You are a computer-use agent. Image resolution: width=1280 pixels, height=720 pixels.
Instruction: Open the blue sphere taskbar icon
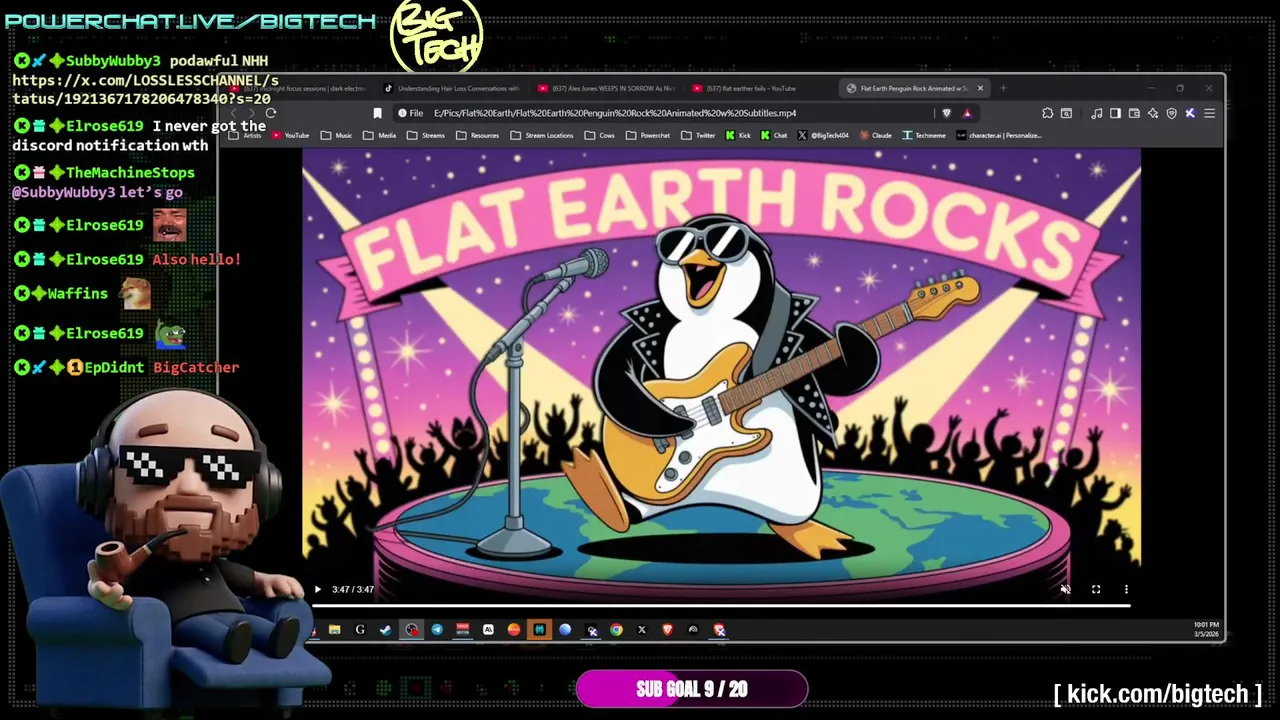[x=565, y=630]
